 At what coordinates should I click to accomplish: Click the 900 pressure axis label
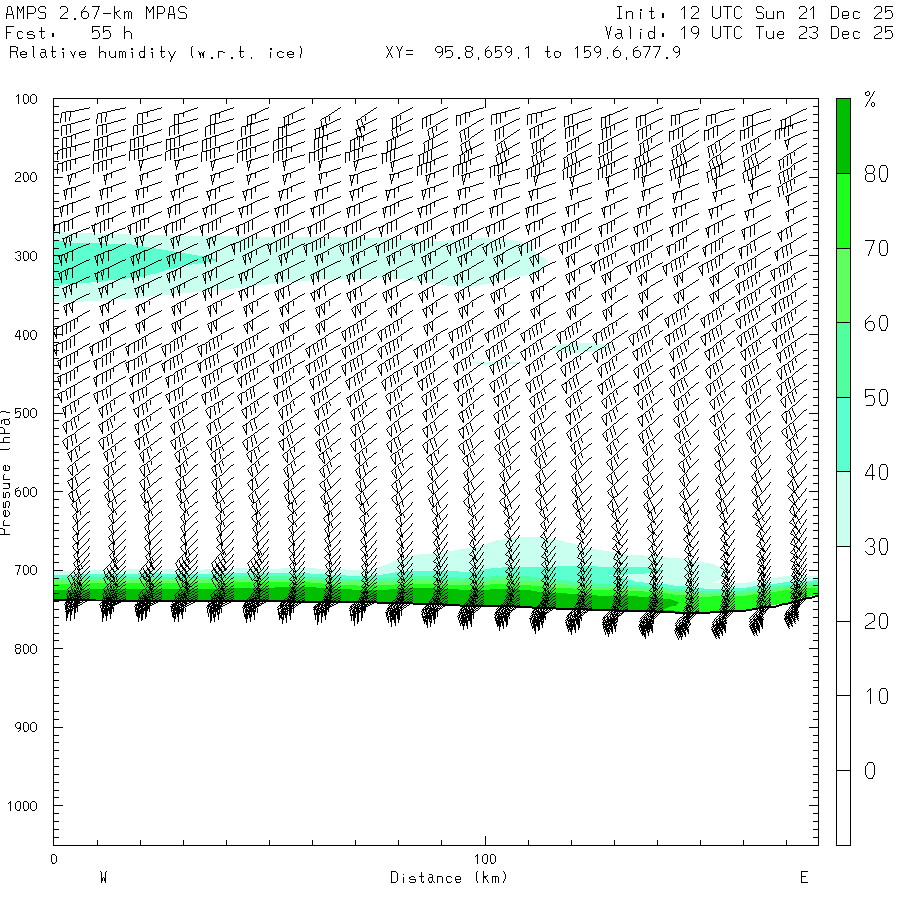pyautogui.click(x=26, y=727)
